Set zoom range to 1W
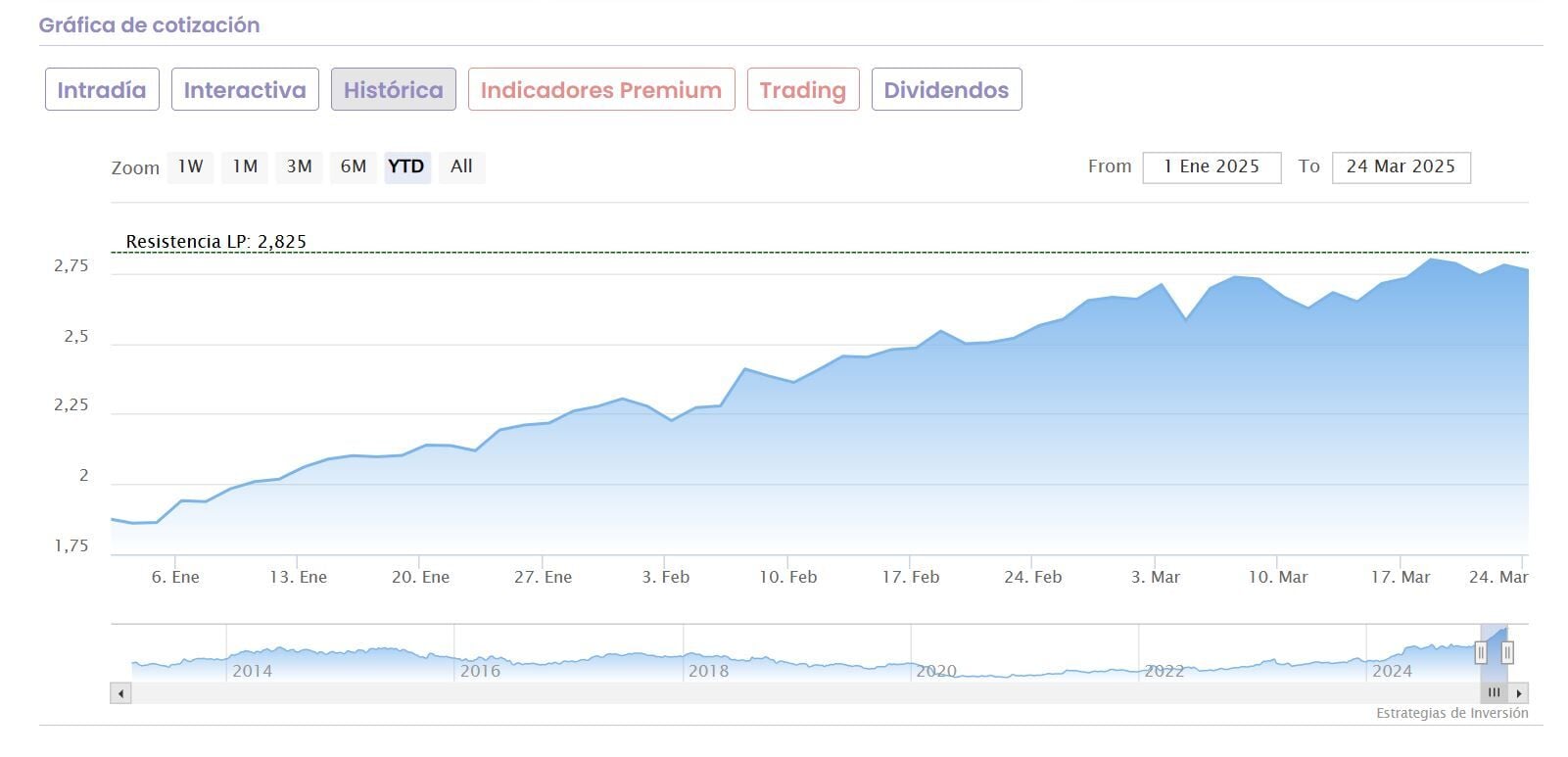 coord(190,166)
